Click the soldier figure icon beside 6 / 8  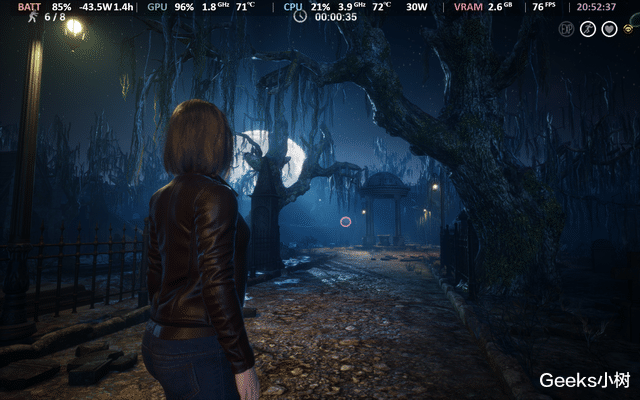33,17
